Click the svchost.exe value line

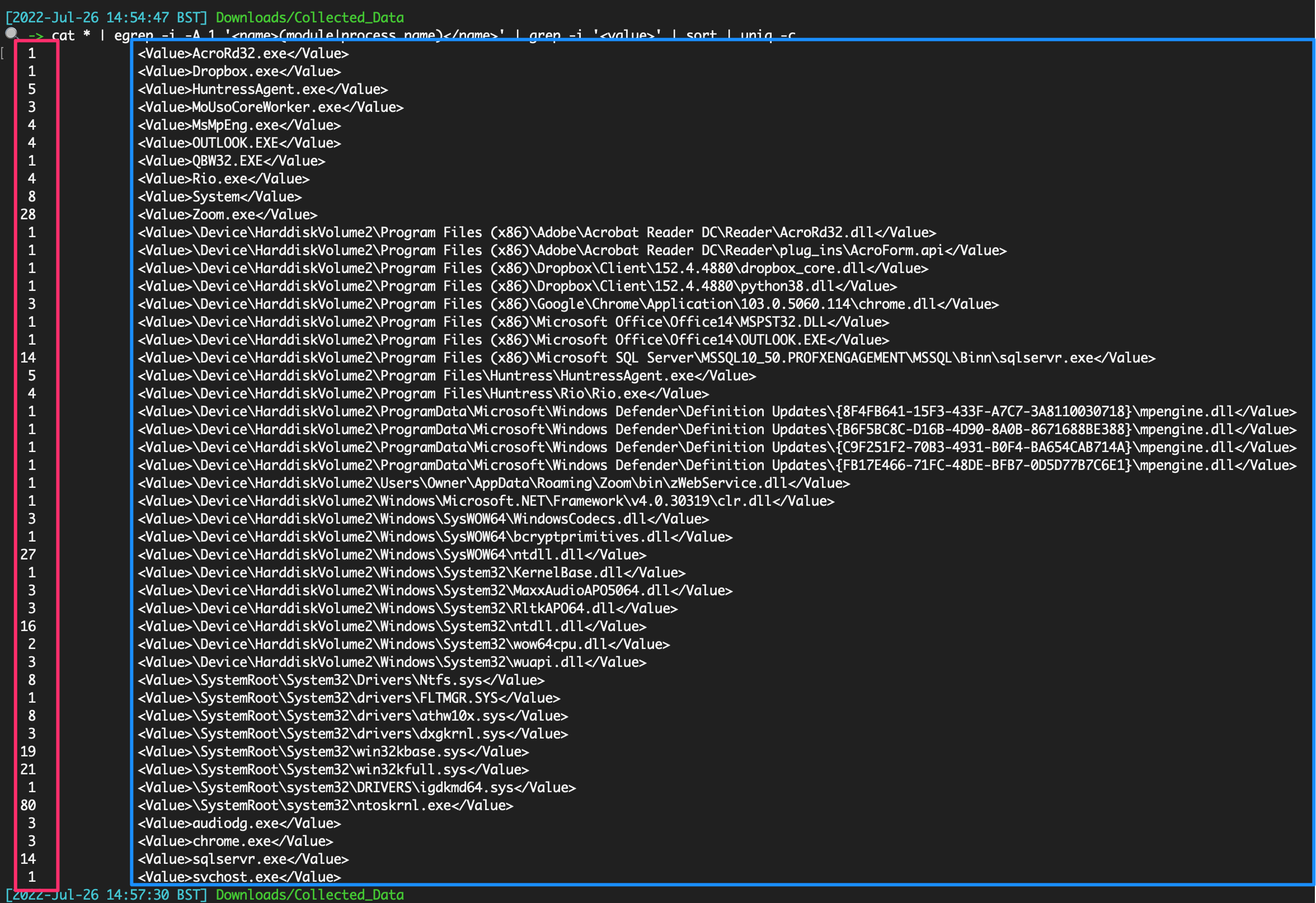239,877
